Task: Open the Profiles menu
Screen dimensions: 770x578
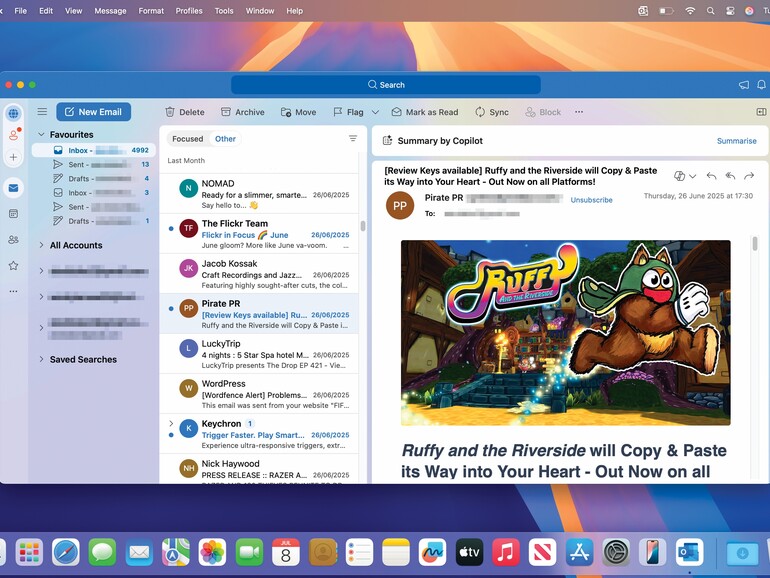Action: 189,11
